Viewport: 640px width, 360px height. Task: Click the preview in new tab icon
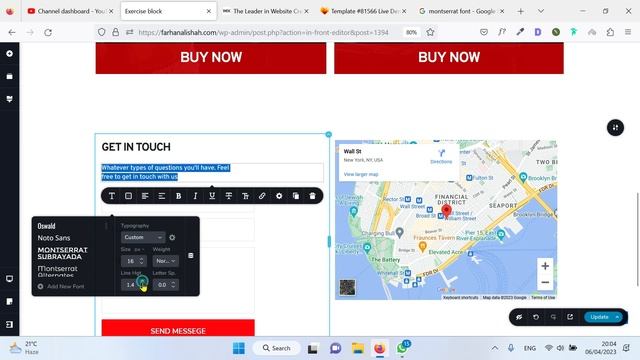(x=570, y=317)
